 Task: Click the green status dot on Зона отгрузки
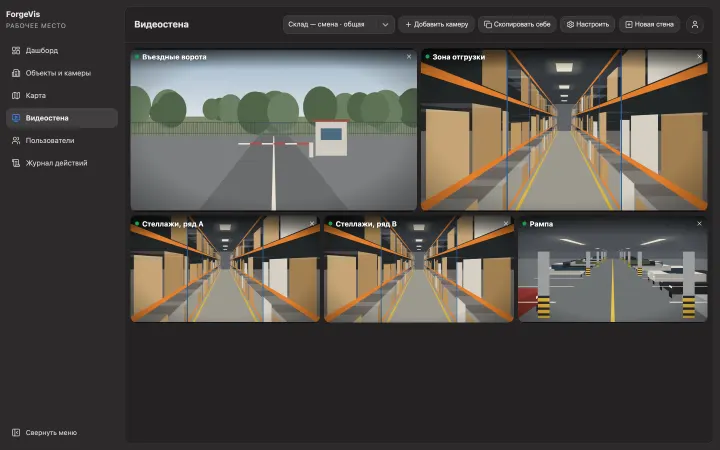(427, 56)
